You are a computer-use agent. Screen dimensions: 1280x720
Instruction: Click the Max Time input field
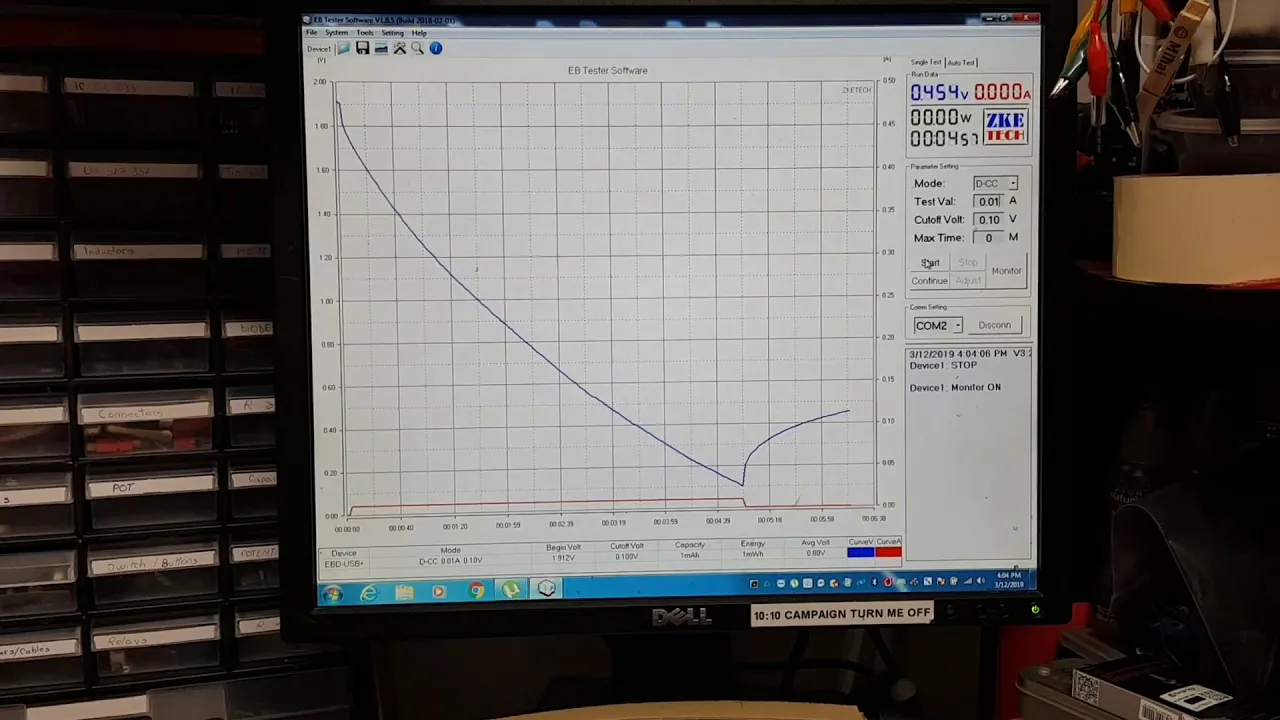[988, 238]
